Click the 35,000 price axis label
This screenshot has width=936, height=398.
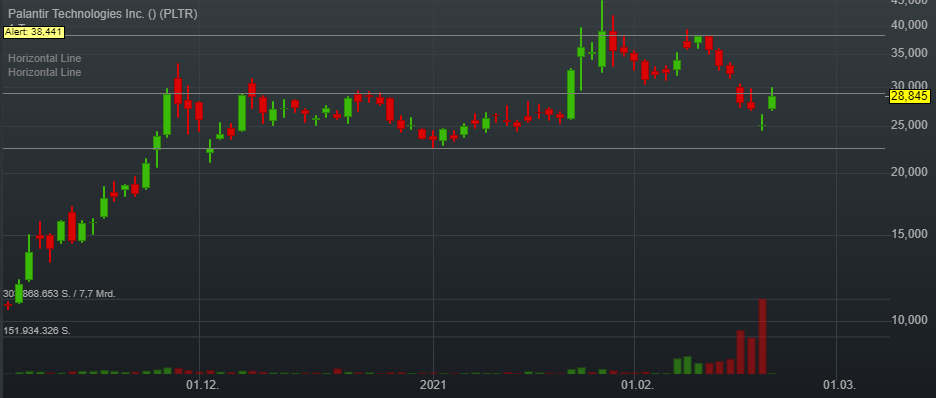click(910, 54)
